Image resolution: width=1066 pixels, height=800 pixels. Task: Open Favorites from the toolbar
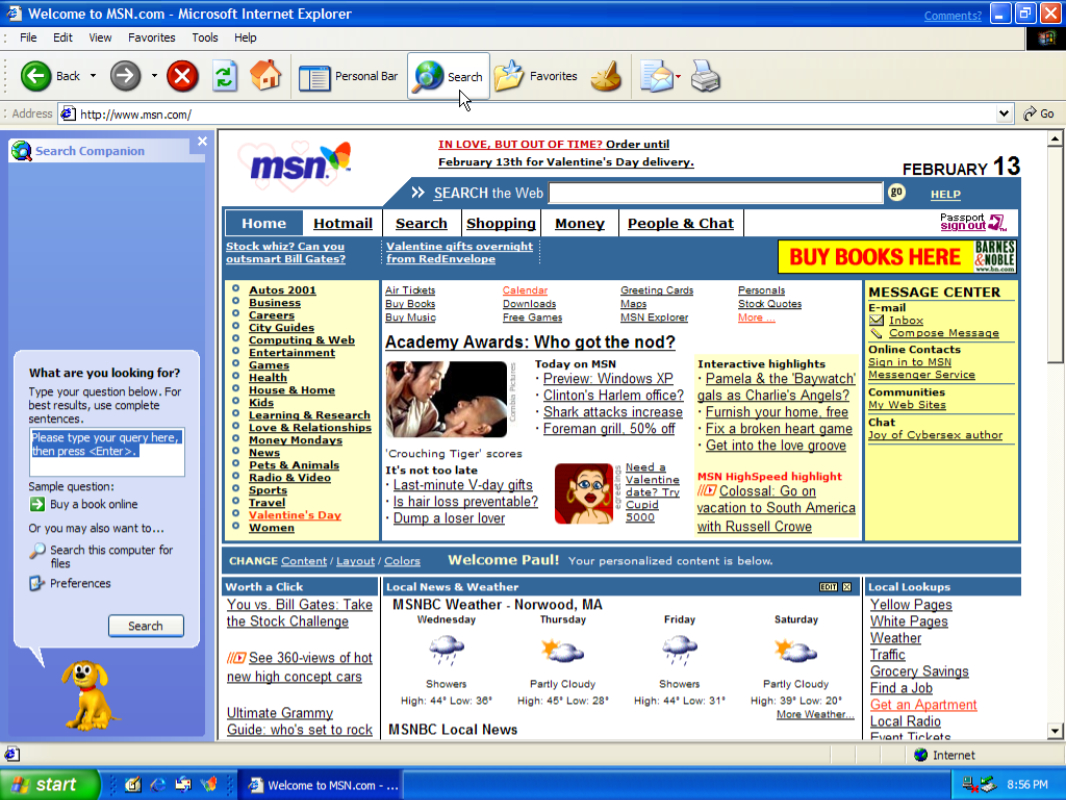pyautogui.click(x=536, y=76)
